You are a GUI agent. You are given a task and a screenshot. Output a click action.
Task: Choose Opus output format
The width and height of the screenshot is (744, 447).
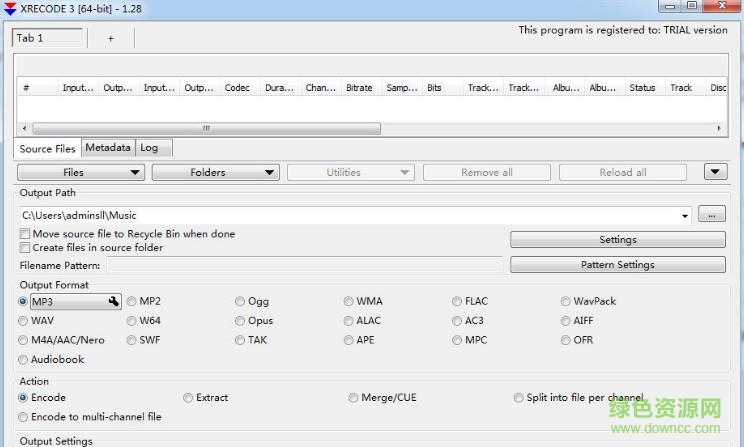click(240, 321)
